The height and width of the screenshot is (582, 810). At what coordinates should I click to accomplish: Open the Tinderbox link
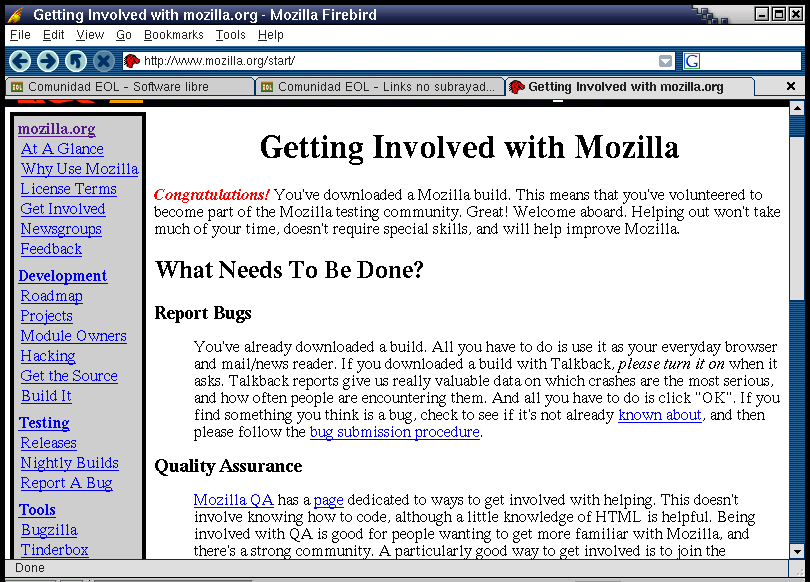(x=54, y=550)
